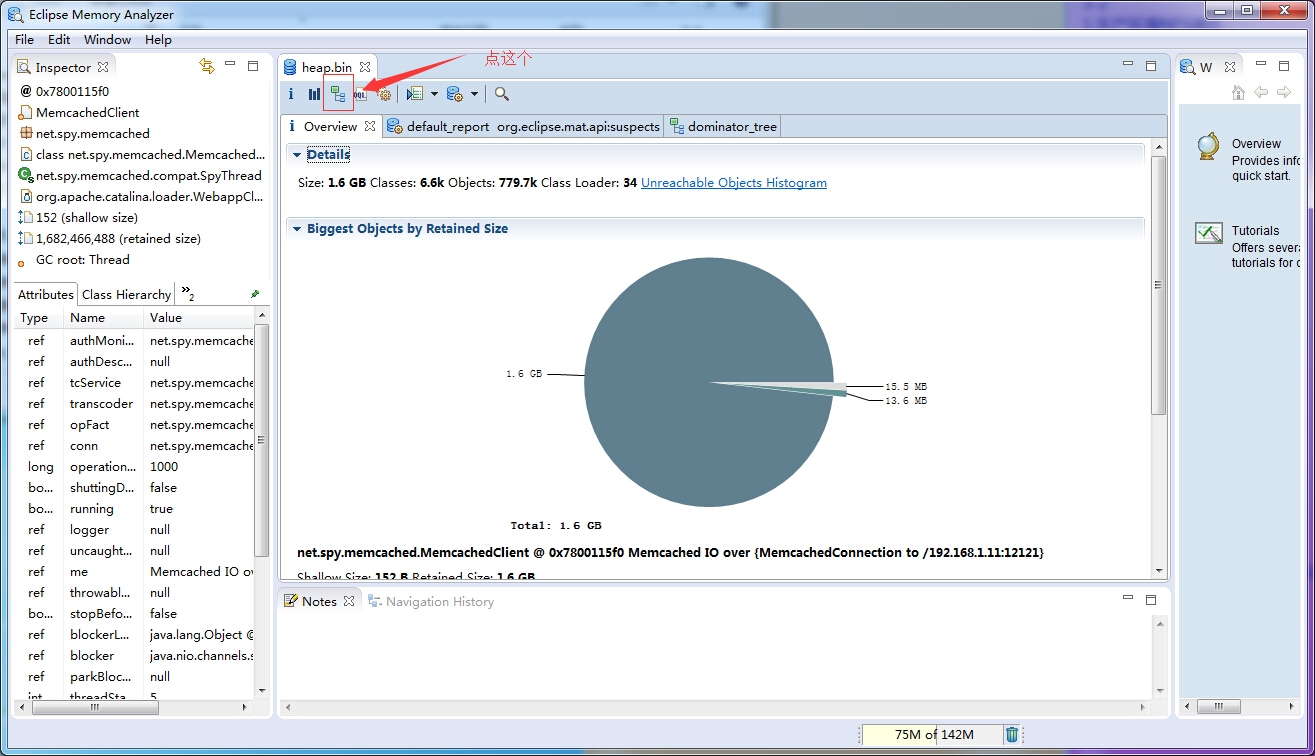1315x756 pixels.
Task: Open the overview pane toolbar icon
Action: [291, 94]
